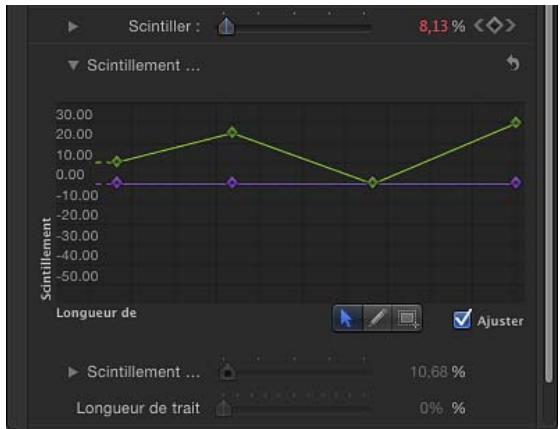
Task: Select second purple keyframe on flat line
Action: [232, 183]
